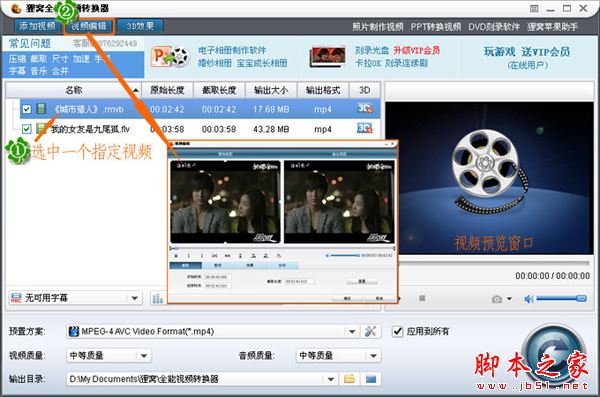Click the 输出格式 column header

[323, 90]
